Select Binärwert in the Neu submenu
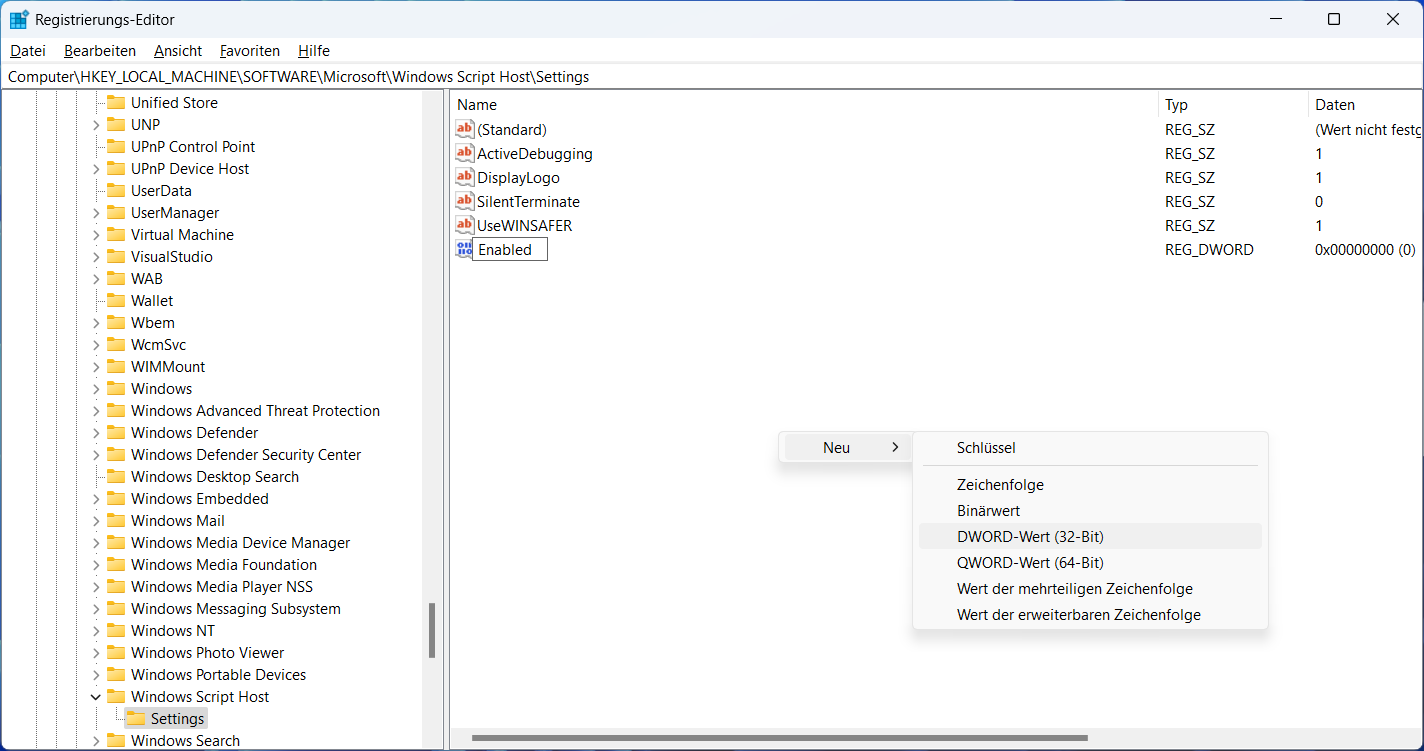 click(x=1090, y=510)
